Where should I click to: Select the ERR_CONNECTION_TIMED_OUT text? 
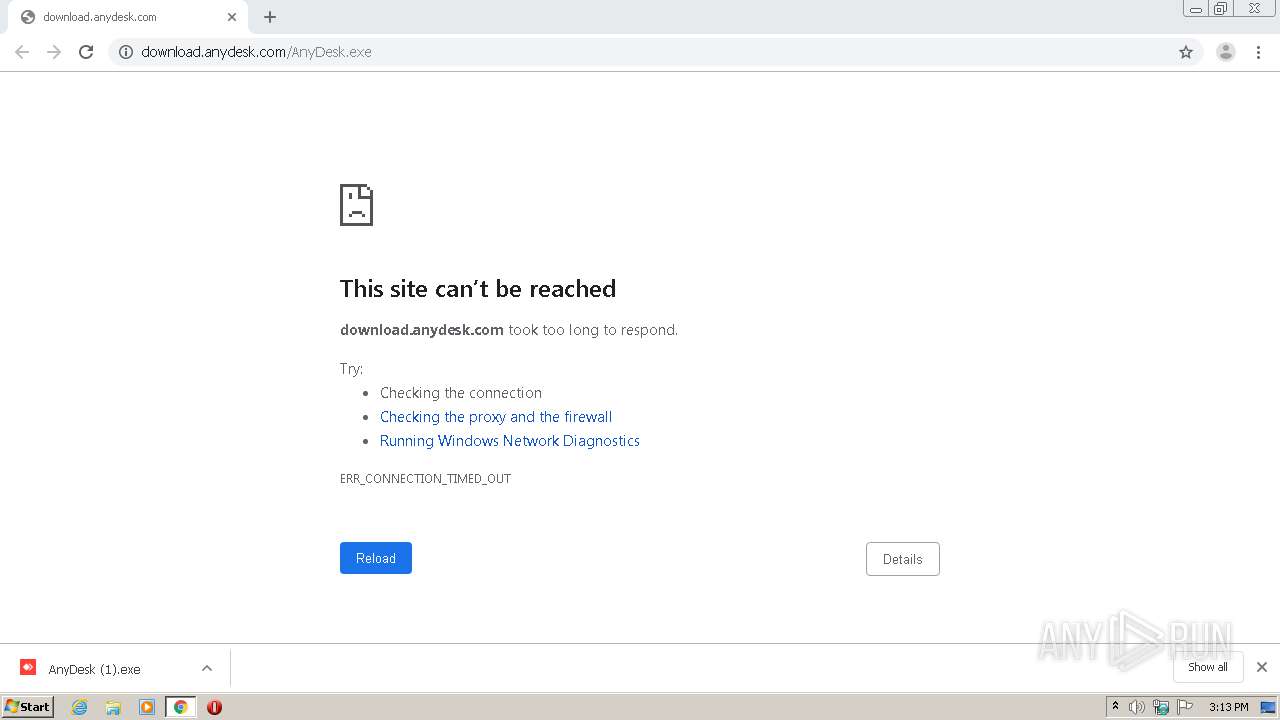tap(425, 479)
